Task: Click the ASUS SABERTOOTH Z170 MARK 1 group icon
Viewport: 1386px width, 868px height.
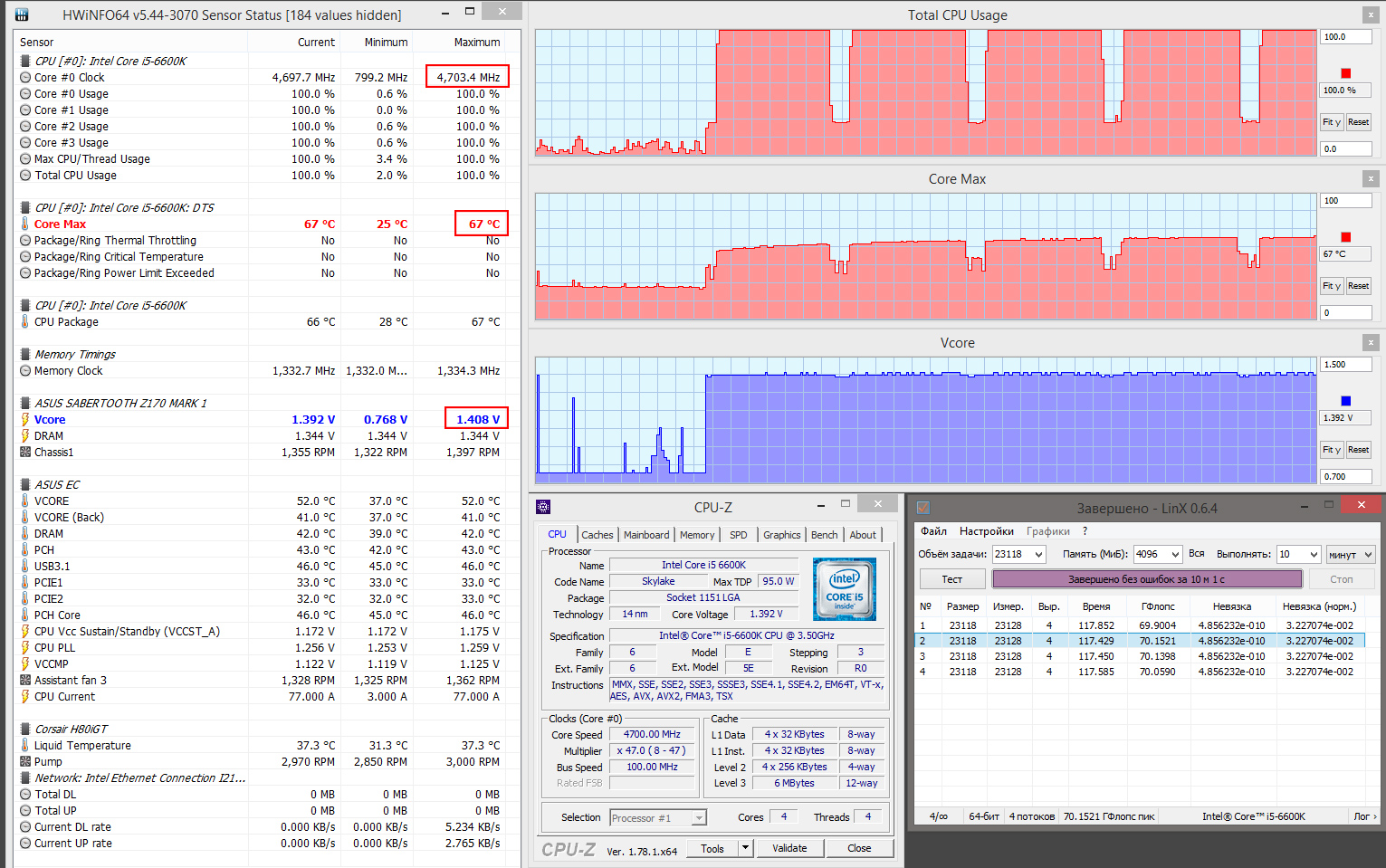Action: pos(25,404)
